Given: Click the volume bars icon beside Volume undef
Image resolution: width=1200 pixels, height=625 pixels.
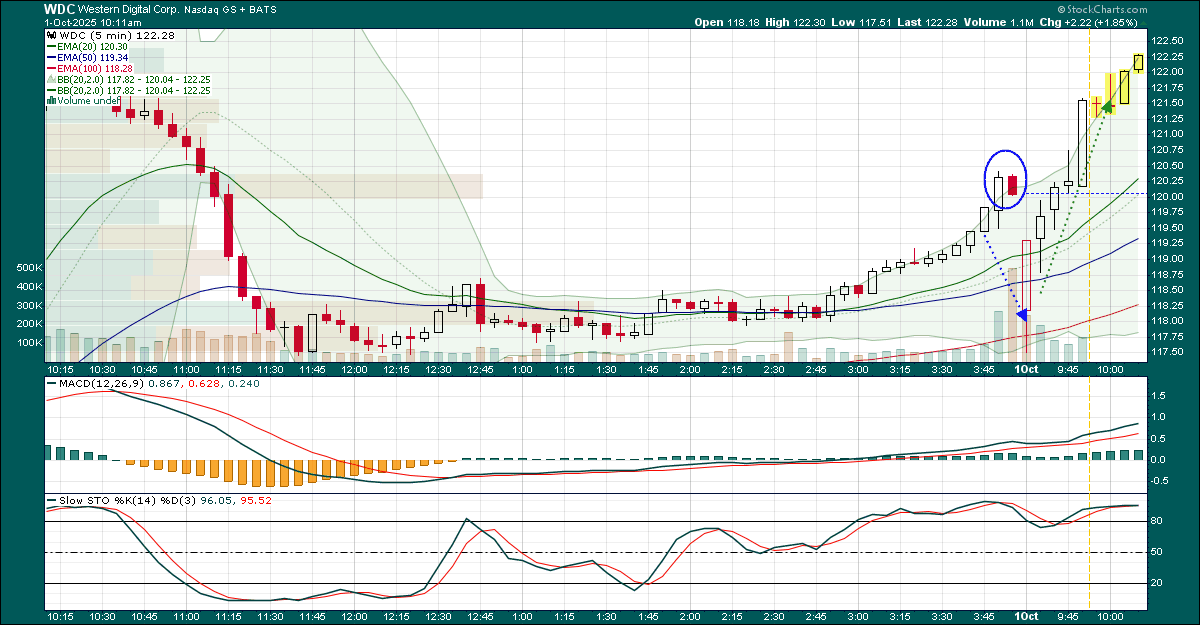Looking at the screenshot, I should 50,101.
